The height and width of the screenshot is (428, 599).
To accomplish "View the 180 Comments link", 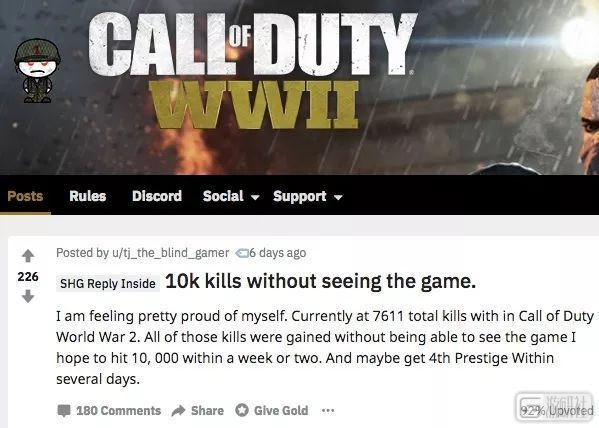I will coord(118,411).
